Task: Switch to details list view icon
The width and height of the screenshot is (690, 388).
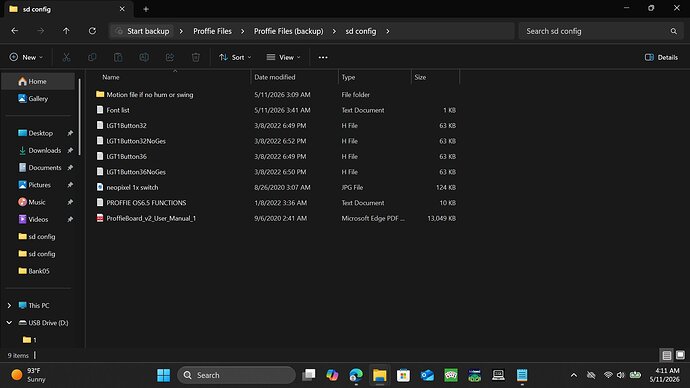Action: coord(667,355)
